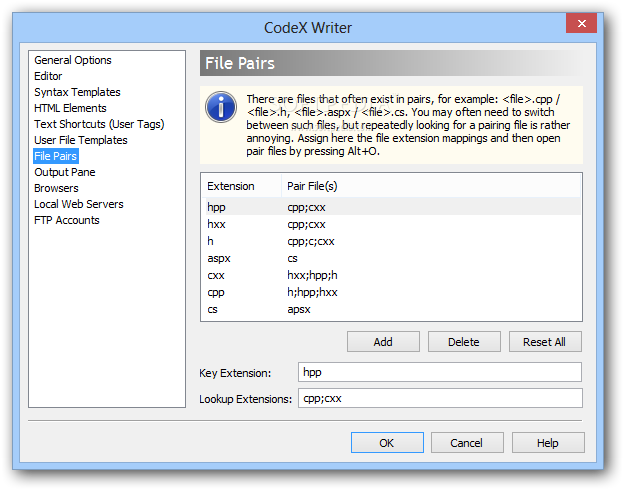Select Local Web Servers category
Image resolution: width=624 pixels, height=490 pixels.
pos(79,204)
